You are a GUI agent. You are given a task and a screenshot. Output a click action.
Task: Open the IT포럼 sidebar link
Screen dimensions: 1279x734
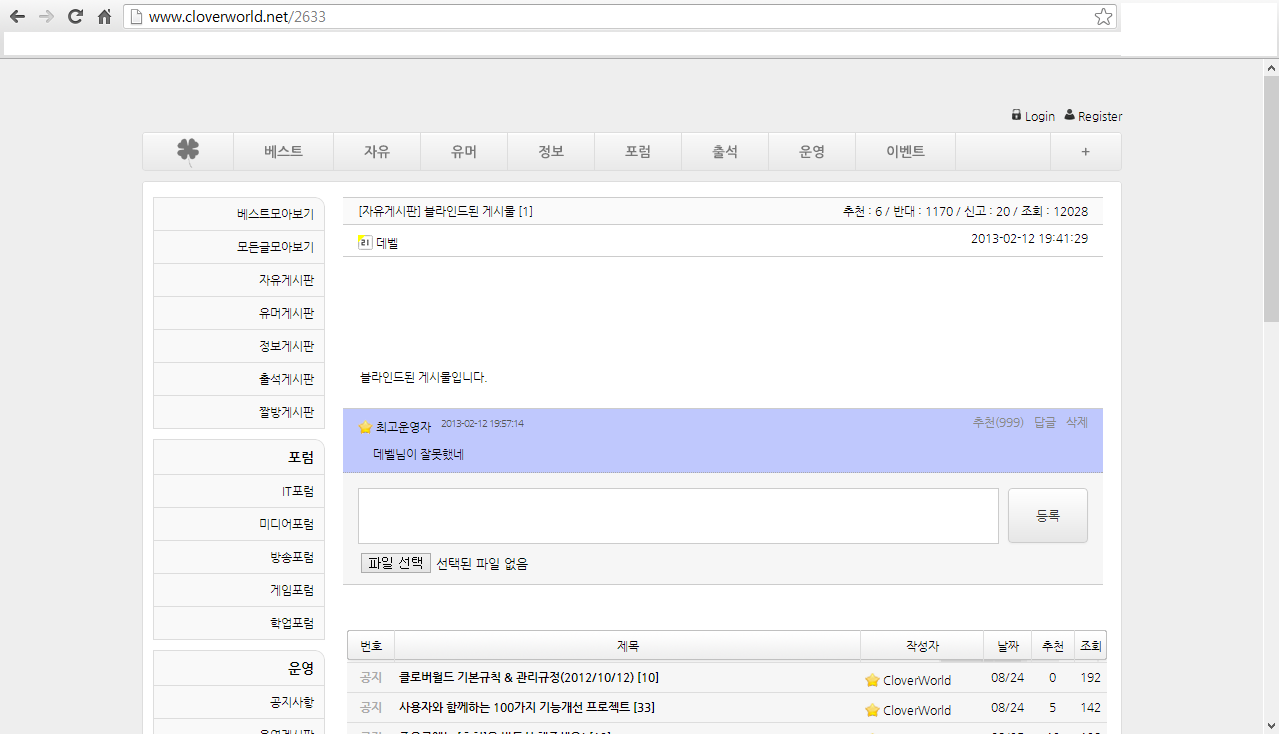pos(297,491)
